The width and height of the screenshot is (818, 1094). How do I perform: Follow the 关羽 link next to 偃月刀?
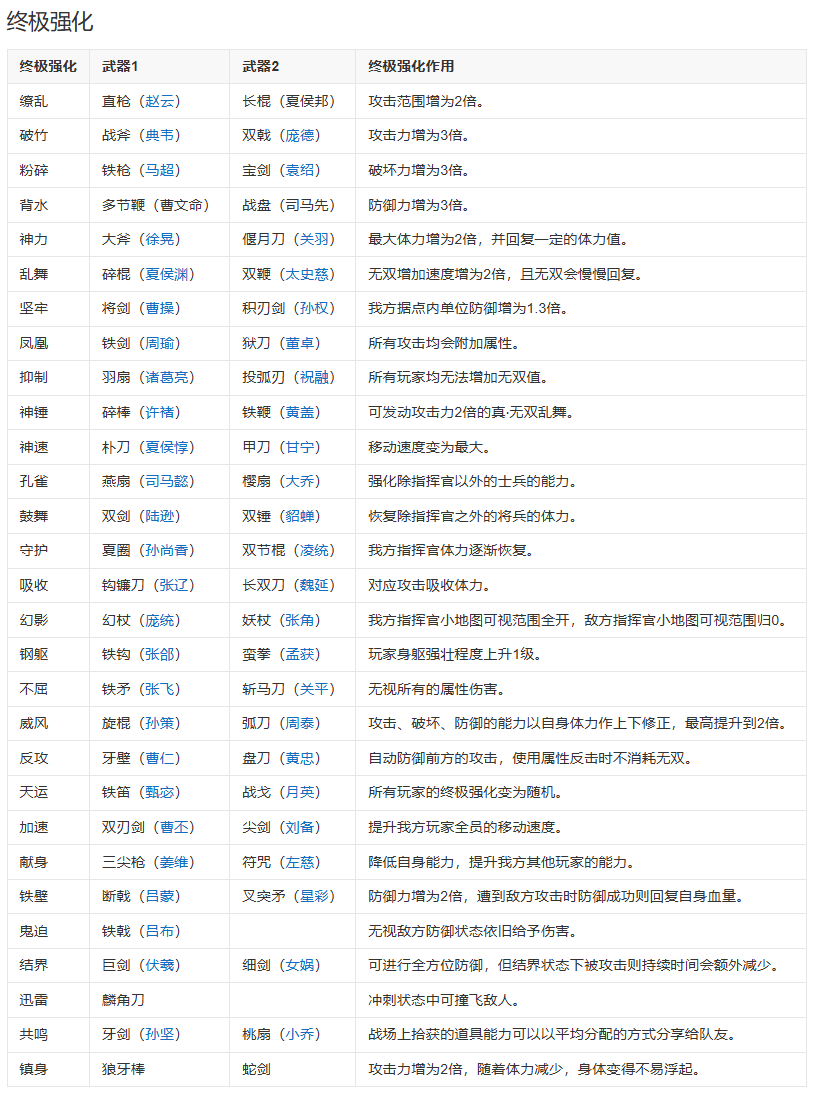coord(314,239)
